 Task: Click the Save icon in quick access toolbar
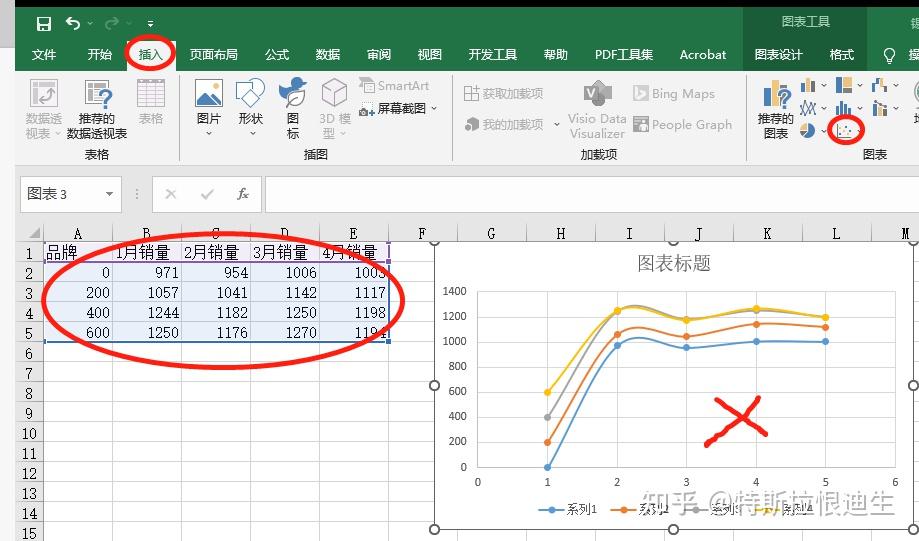[x=43, y=23]
